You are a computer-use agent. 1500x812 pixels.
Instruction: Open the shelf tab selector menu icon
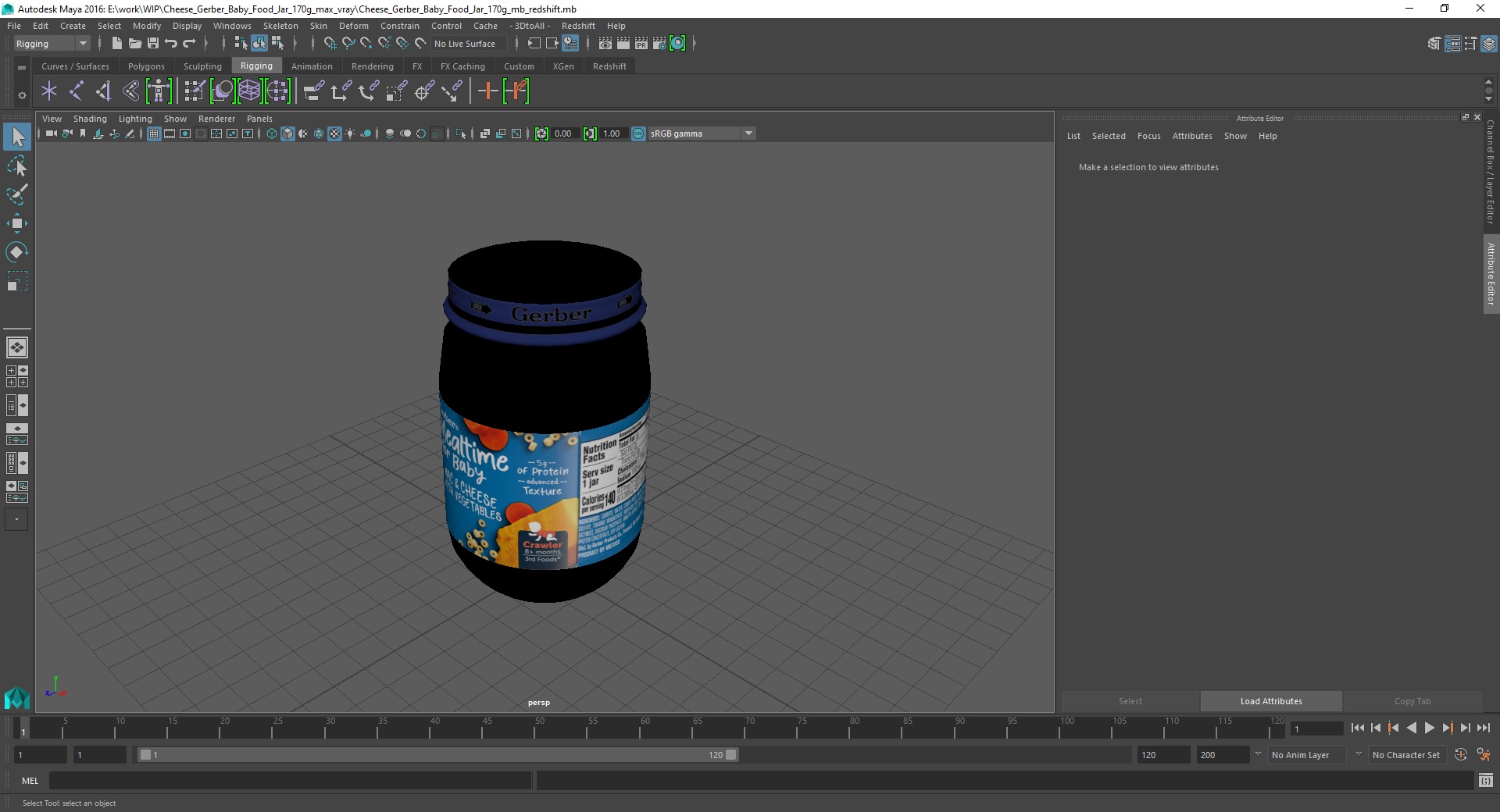pos(22,68)
